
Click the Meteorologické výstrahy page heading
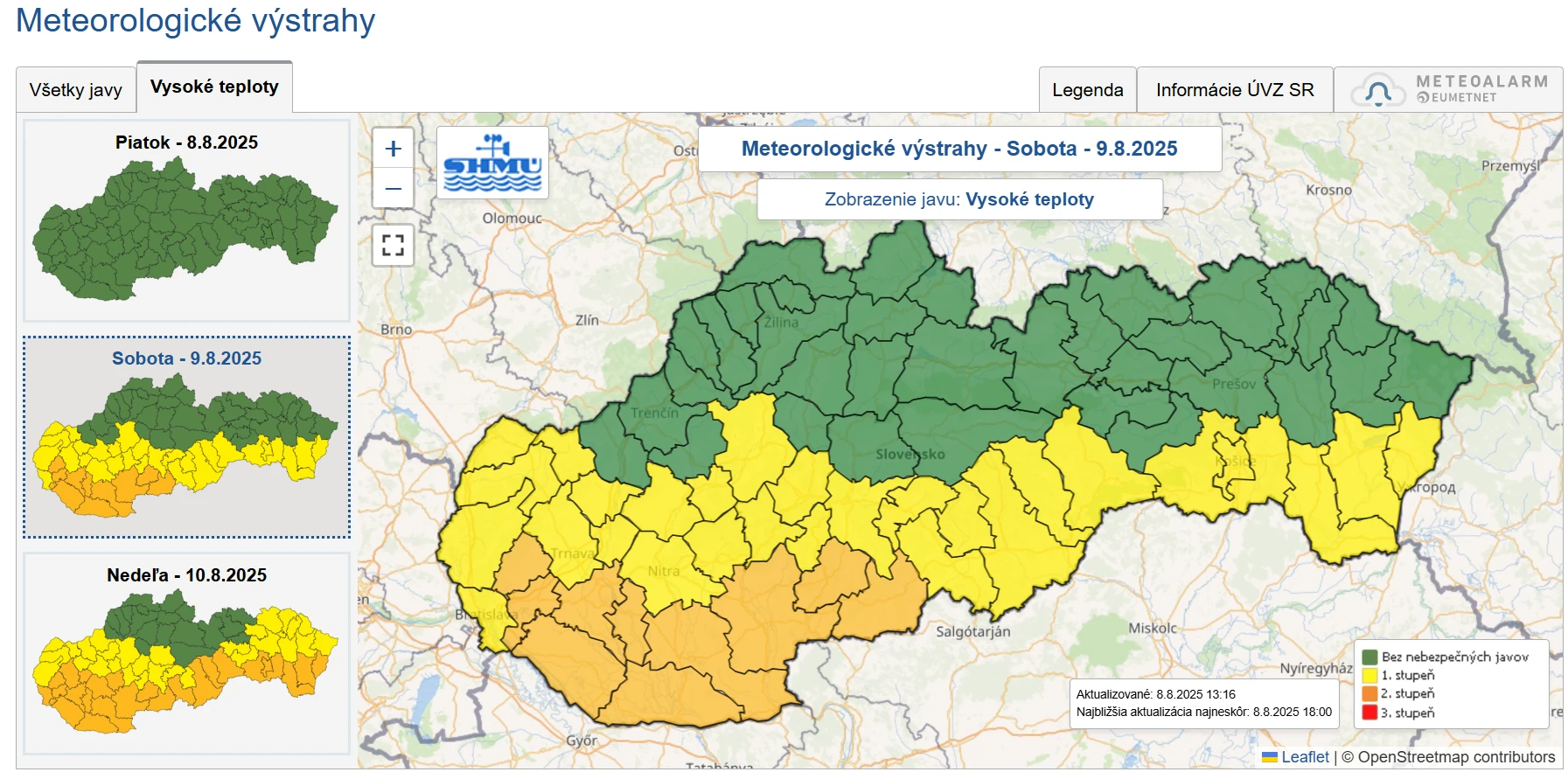tap(195, 20)
